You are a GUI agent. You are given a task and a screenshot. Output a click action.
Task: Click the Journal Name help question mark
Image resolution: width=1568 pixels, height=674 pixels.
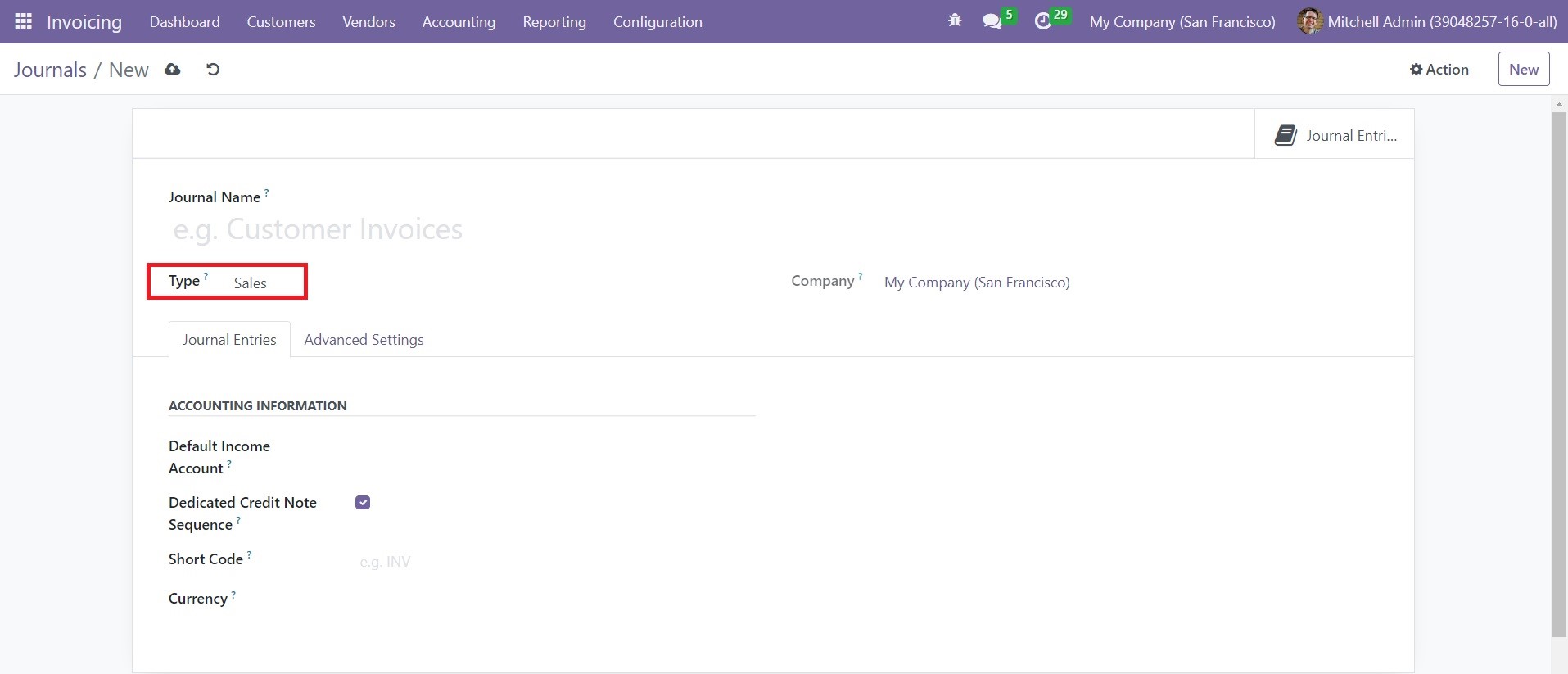pos(266,193)
